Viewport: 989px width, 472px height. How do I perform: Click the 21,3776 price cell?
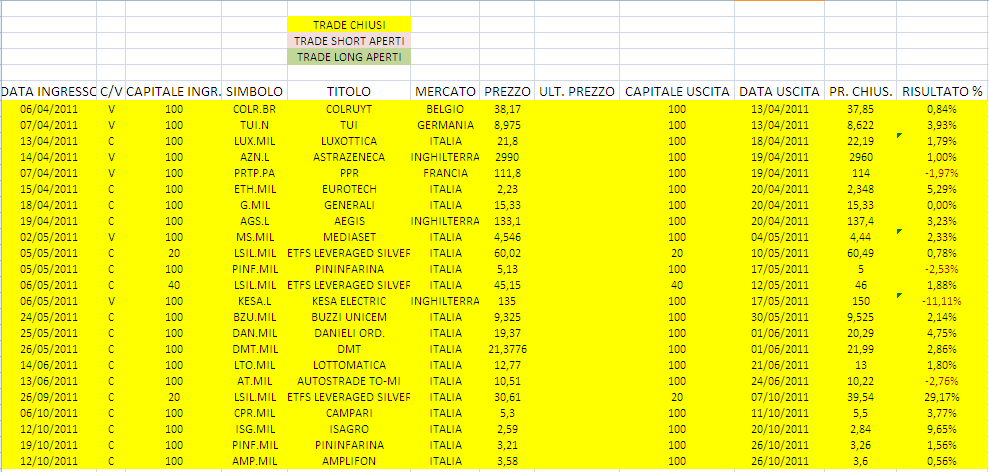pyautogui.click(x=506, y=349)
